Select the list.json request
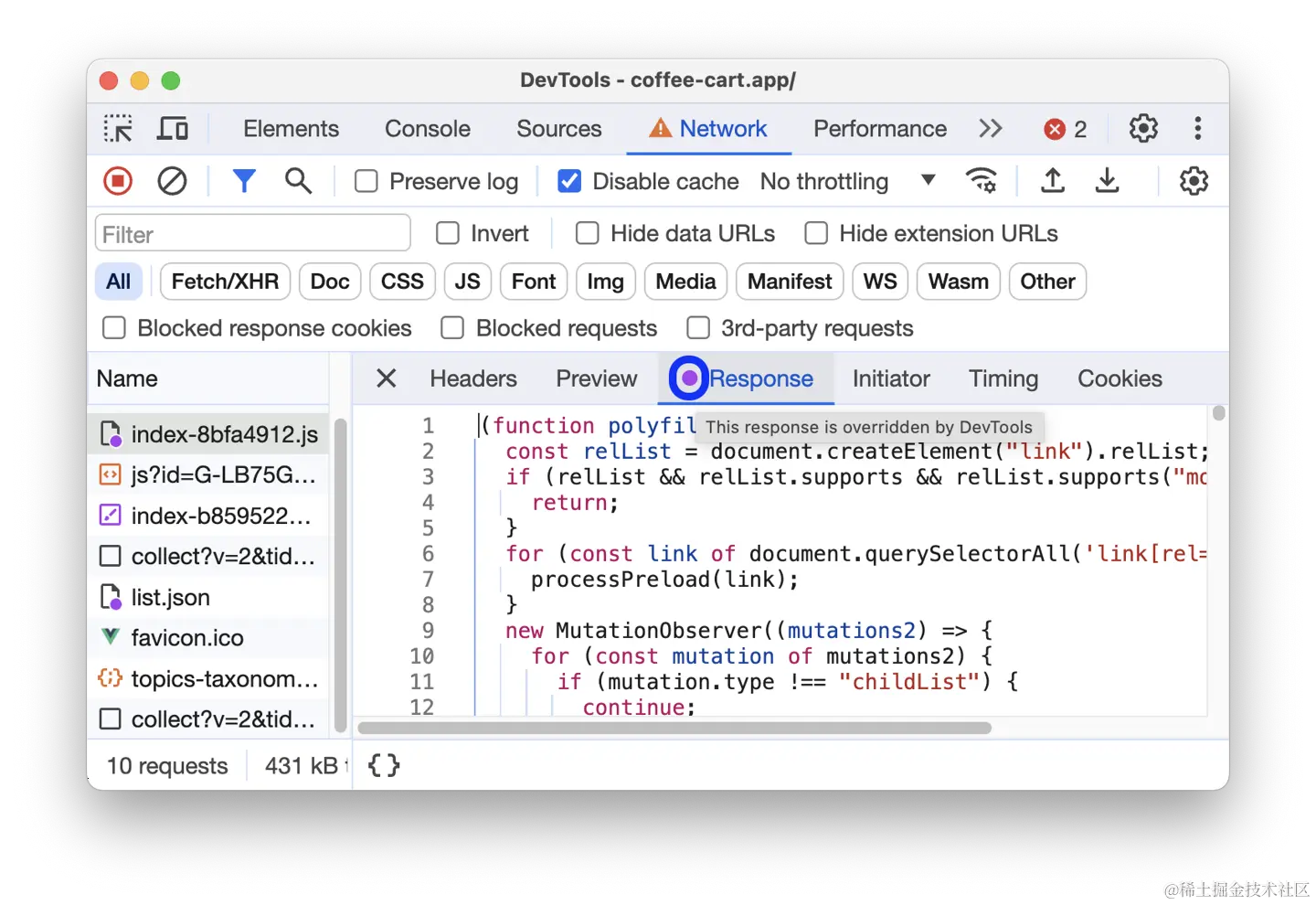This screenshot has width=1316, height=905. pyautogui.click(x=172, y=597)
